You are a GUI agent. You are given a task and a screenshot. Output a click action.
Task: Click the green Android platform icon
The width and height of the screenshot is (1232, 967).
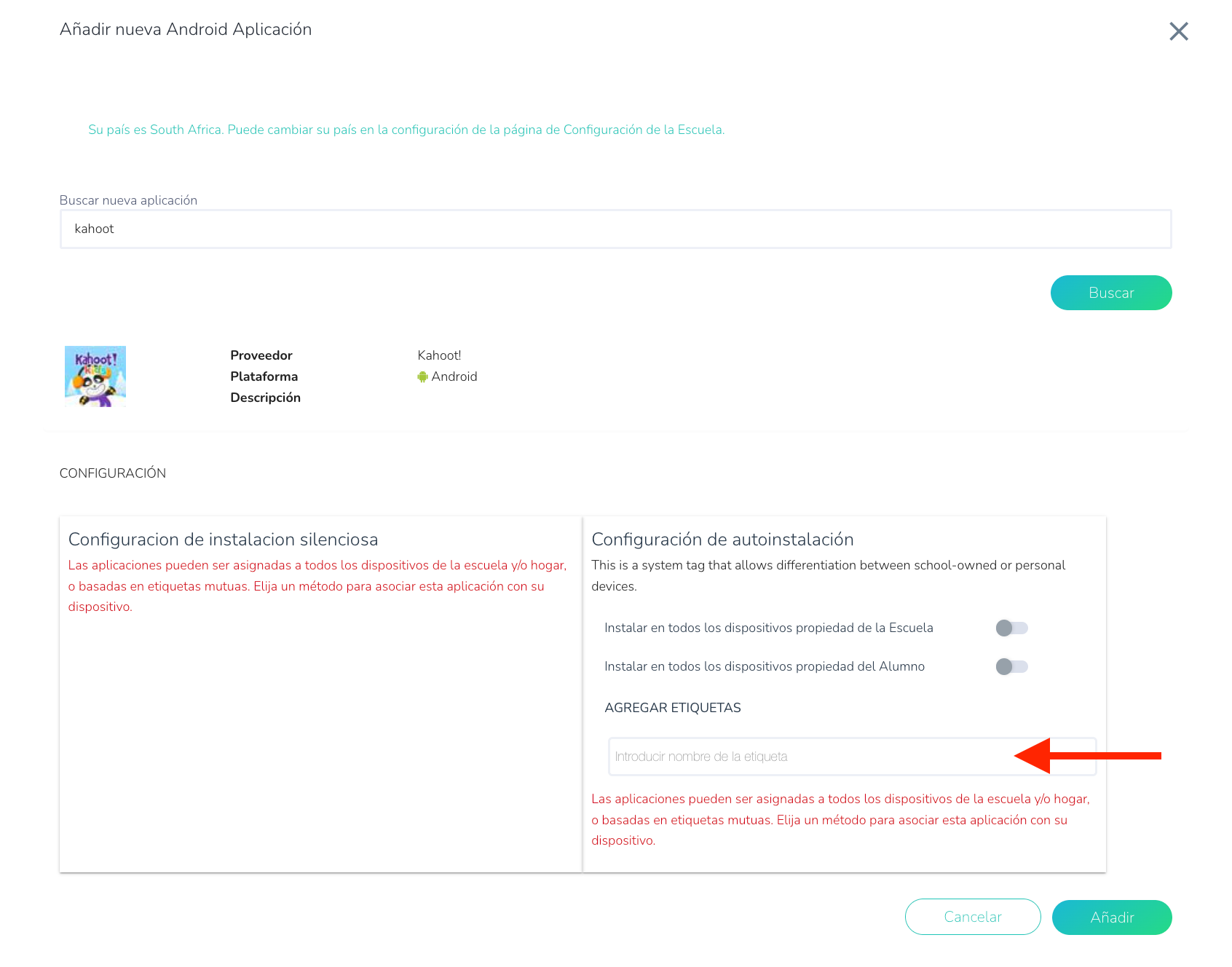(422, 377)
